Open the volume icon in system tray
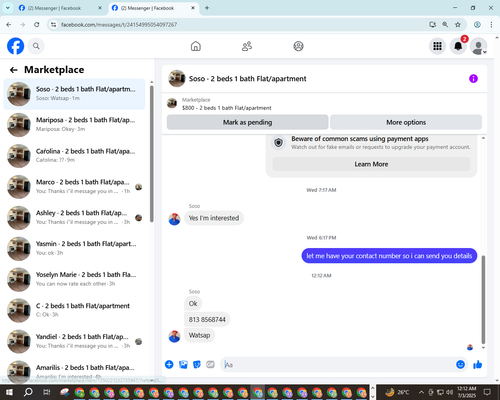This screenshot has height=400, width=500. [x=450, y=392]
